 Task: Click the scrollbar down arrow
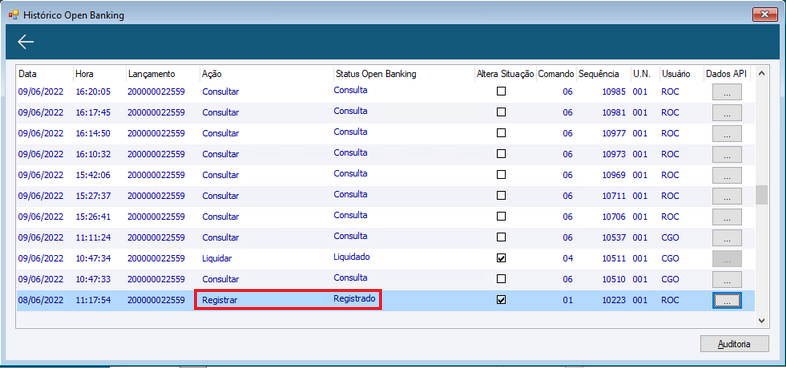click(761, 320)
